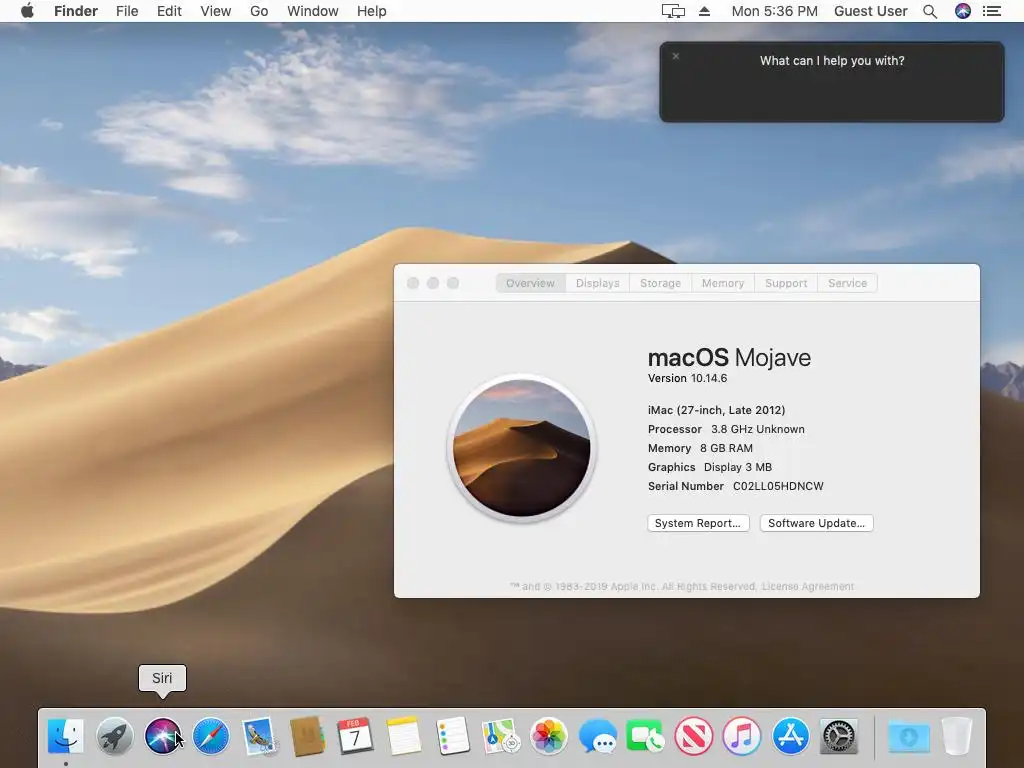Click the System Report... button
Image resolution: width=1024 pixels, height=768 pixels.
point(698,523)
